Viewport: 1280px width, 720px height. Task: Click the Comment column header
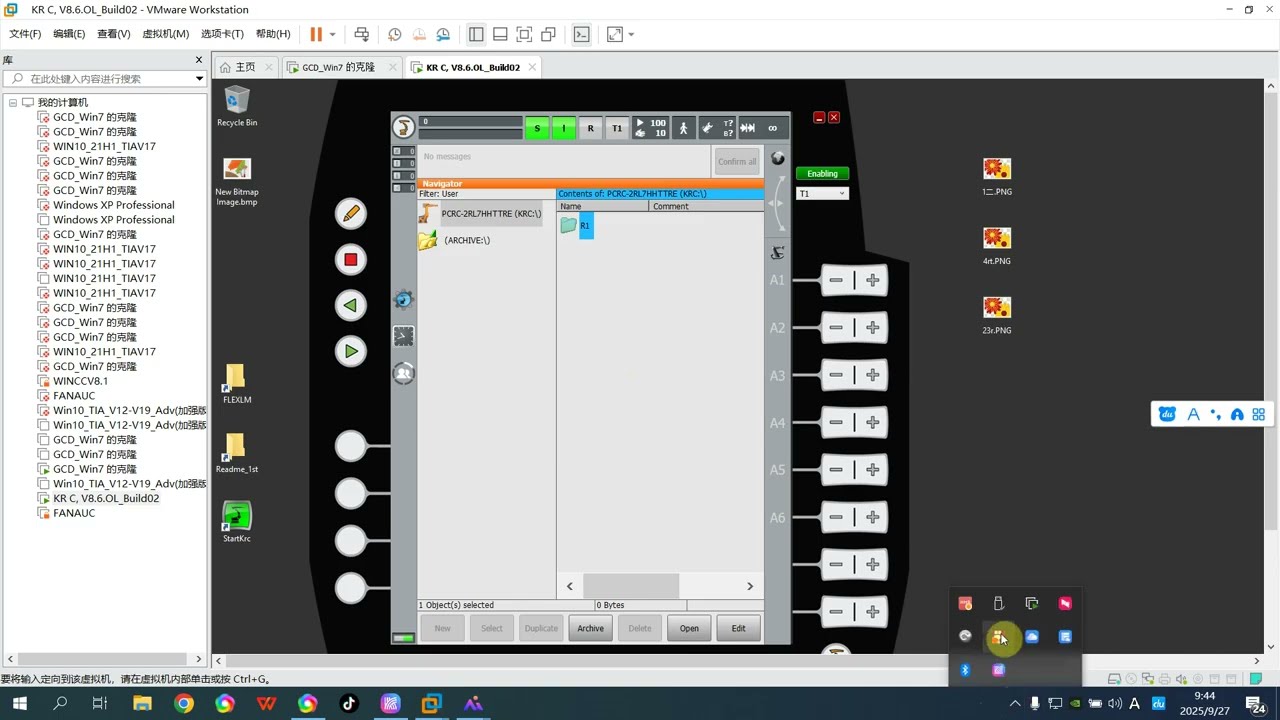(x=706, y=206)
